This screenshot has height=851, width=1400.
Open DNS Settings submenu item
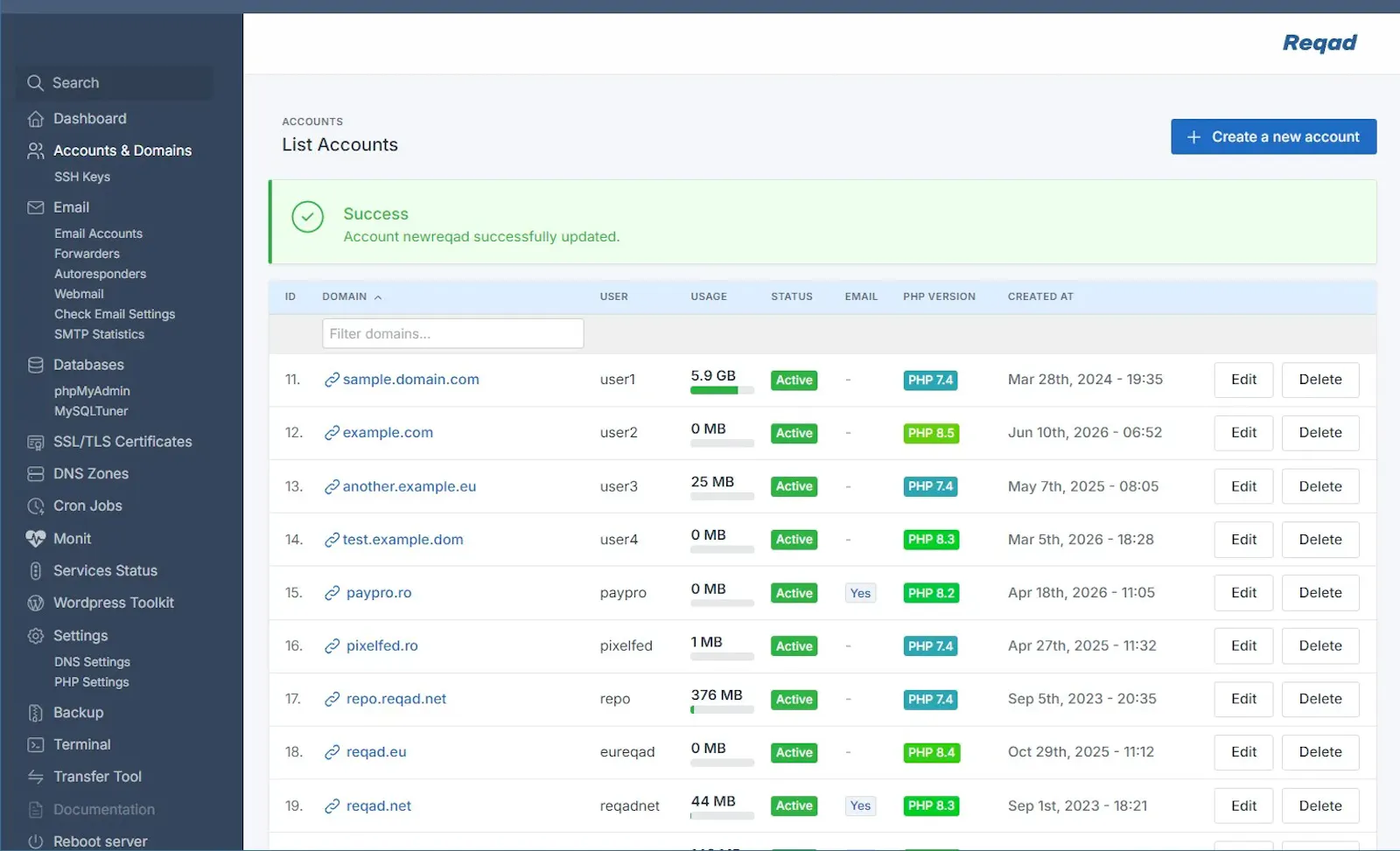tap(92, 662)
